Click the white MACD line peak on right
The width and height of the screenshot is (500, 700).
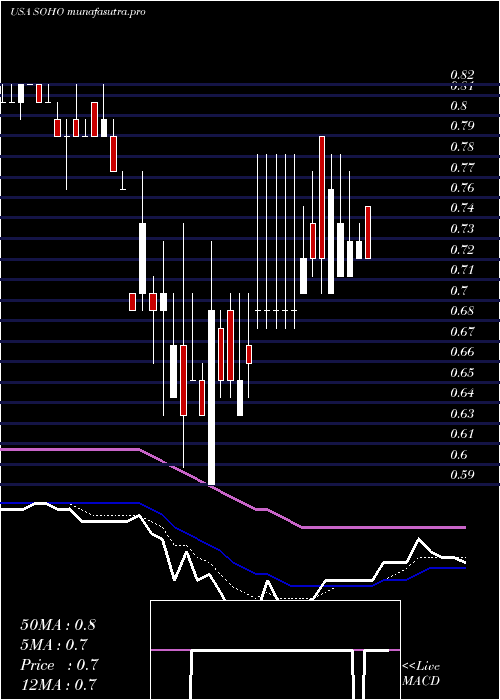[419, 539]
